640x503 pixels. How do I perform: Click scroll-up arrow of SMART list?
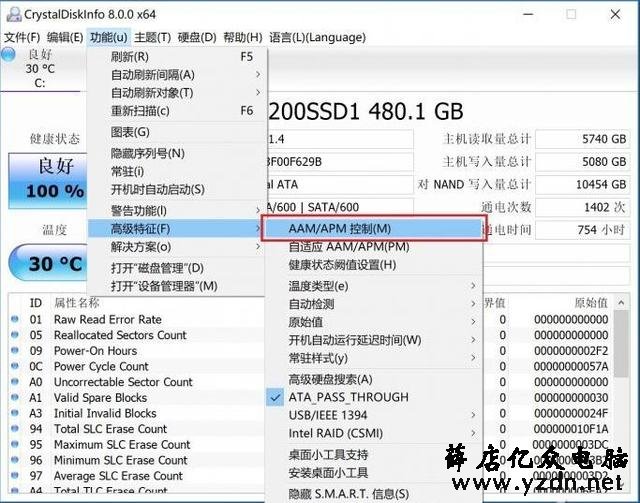pos(621,302)
